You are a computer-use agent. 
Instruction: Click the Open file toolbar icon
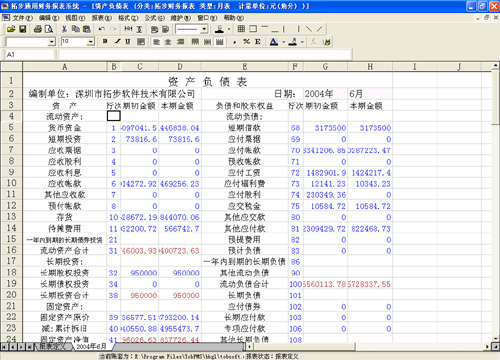pos(11,29)
